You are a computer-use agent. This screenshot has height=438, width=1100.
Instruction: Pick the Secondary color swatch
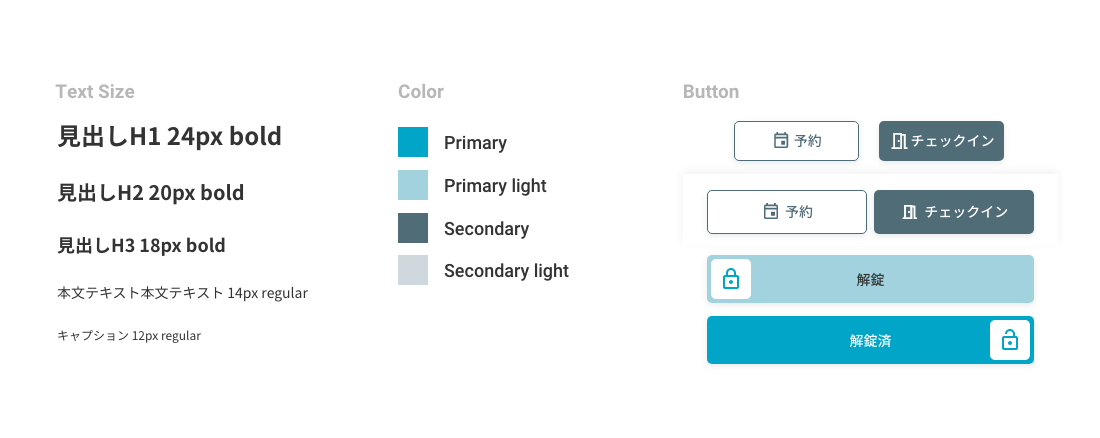[413, 228]
